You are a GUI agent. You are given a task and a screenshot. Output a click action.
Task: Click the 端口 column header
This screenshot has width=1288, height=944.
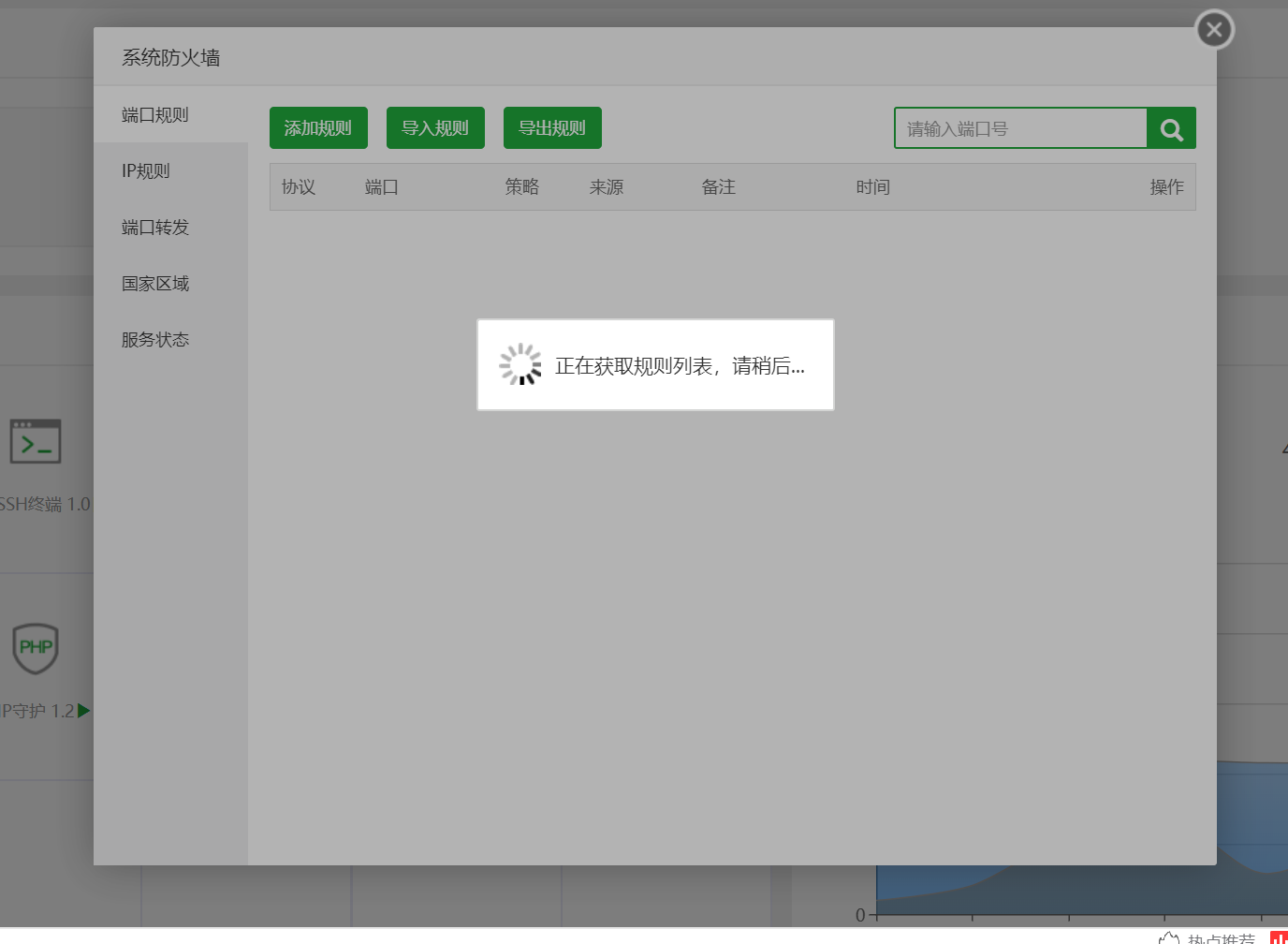[382, 187]
